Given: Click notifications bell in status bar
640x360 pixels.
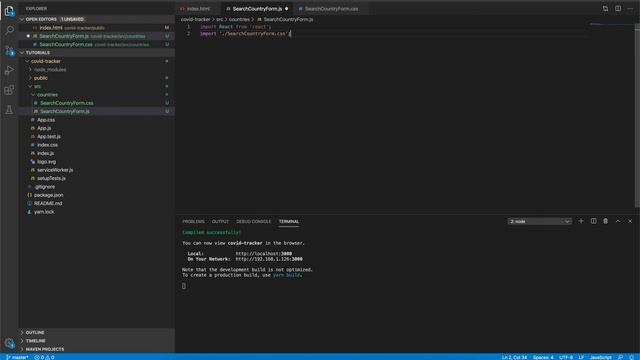Looking at the screenshot, I should click(631, 357).
